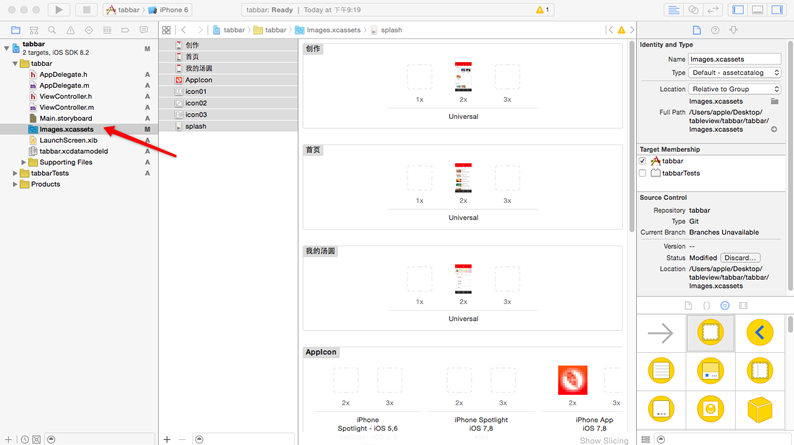Collapse the tabbar project root
Image resolution: width=794 pixels, height=445 pixels.
[x=7, y=48]
